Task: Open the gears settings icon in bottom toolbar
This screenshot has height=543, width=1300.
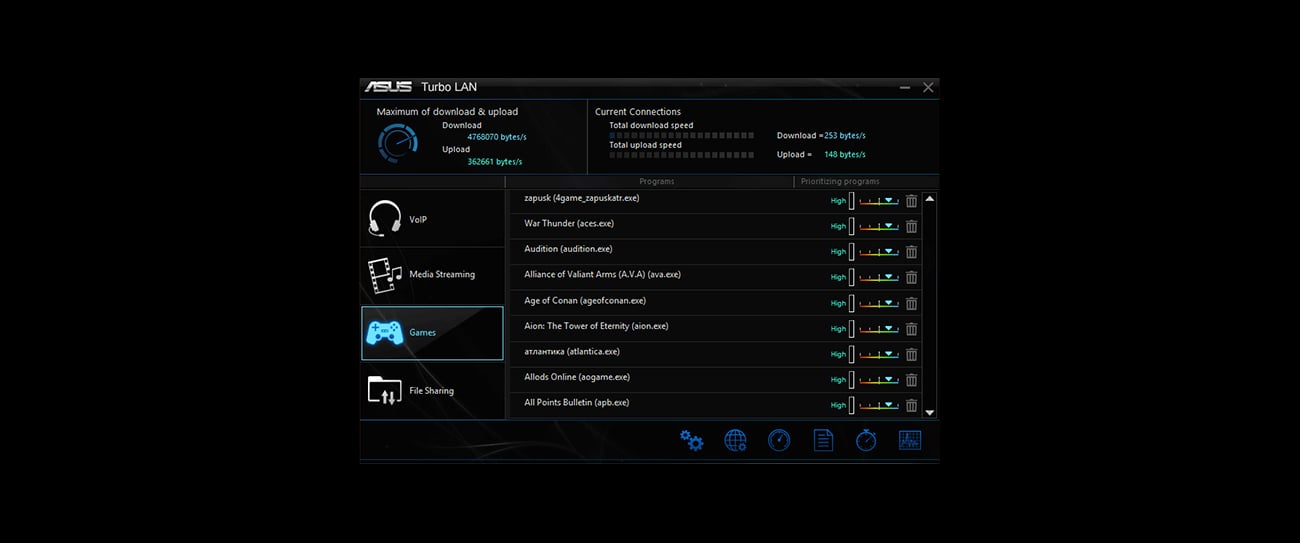Action: pos(691,440)
